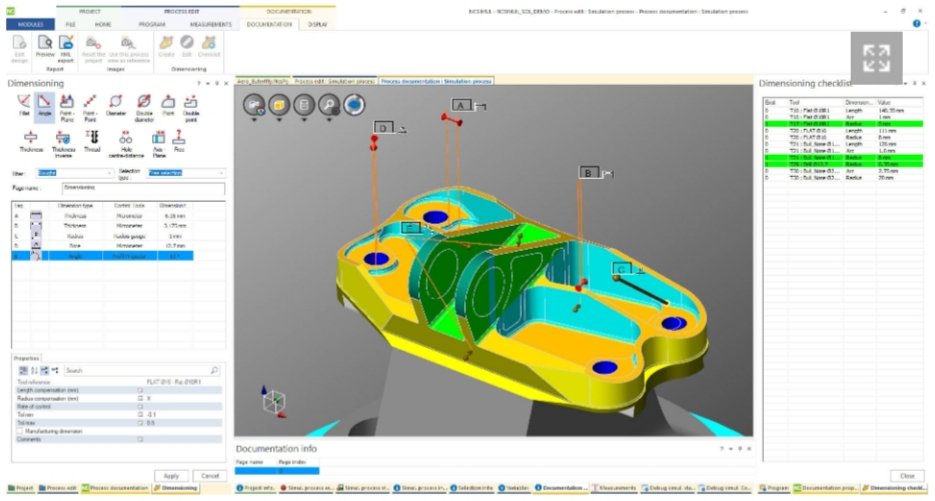The height and width of the screenshot is (501, 935).
Task: Switch to Project bottom tab
Action: [x=20, y=488]
